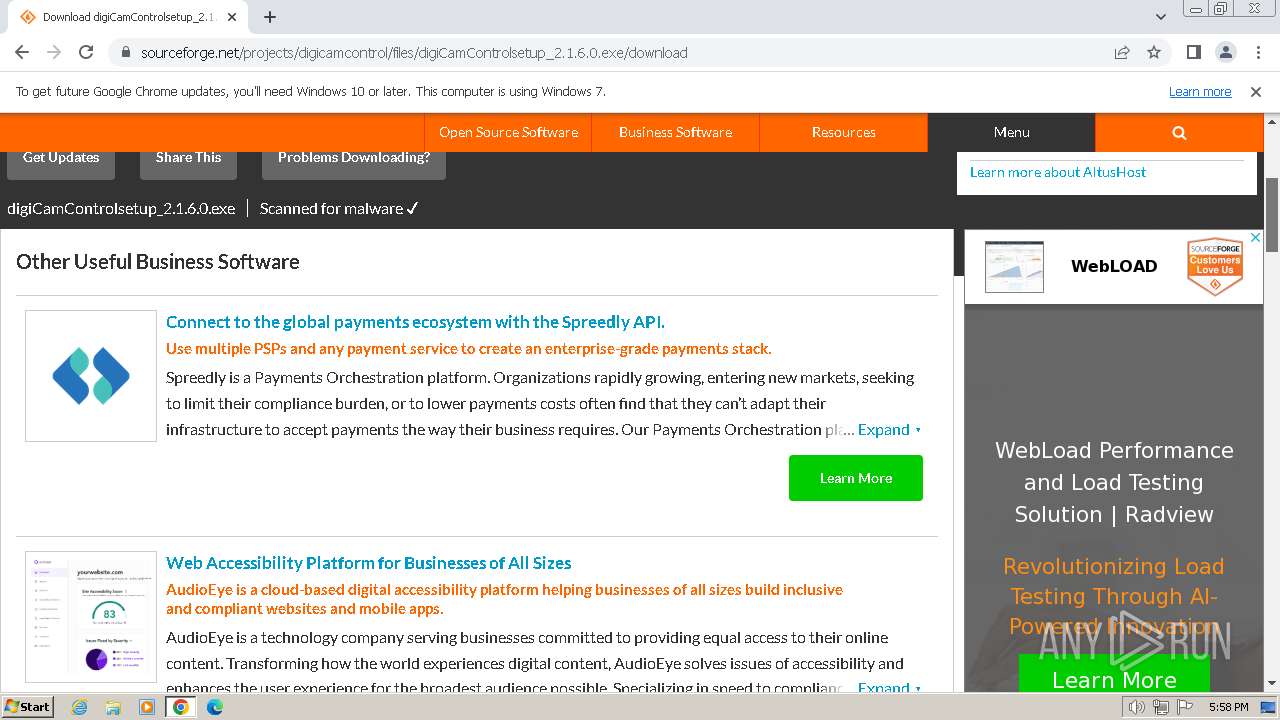
Task: Click the tab favicon for SourceForge
Action: click(28, 17)
